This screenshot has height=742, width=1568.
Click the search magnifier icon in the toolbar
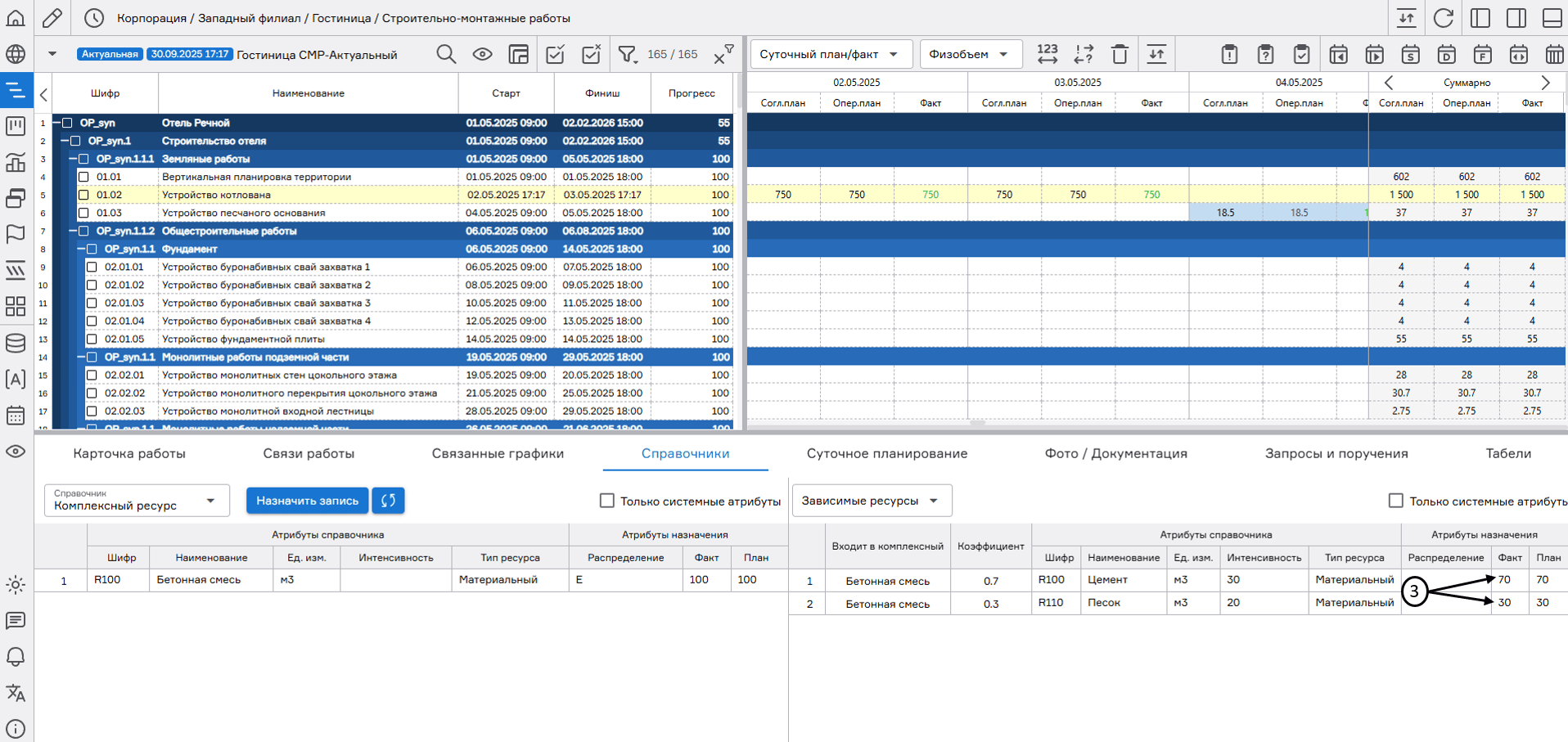point(446,54)
